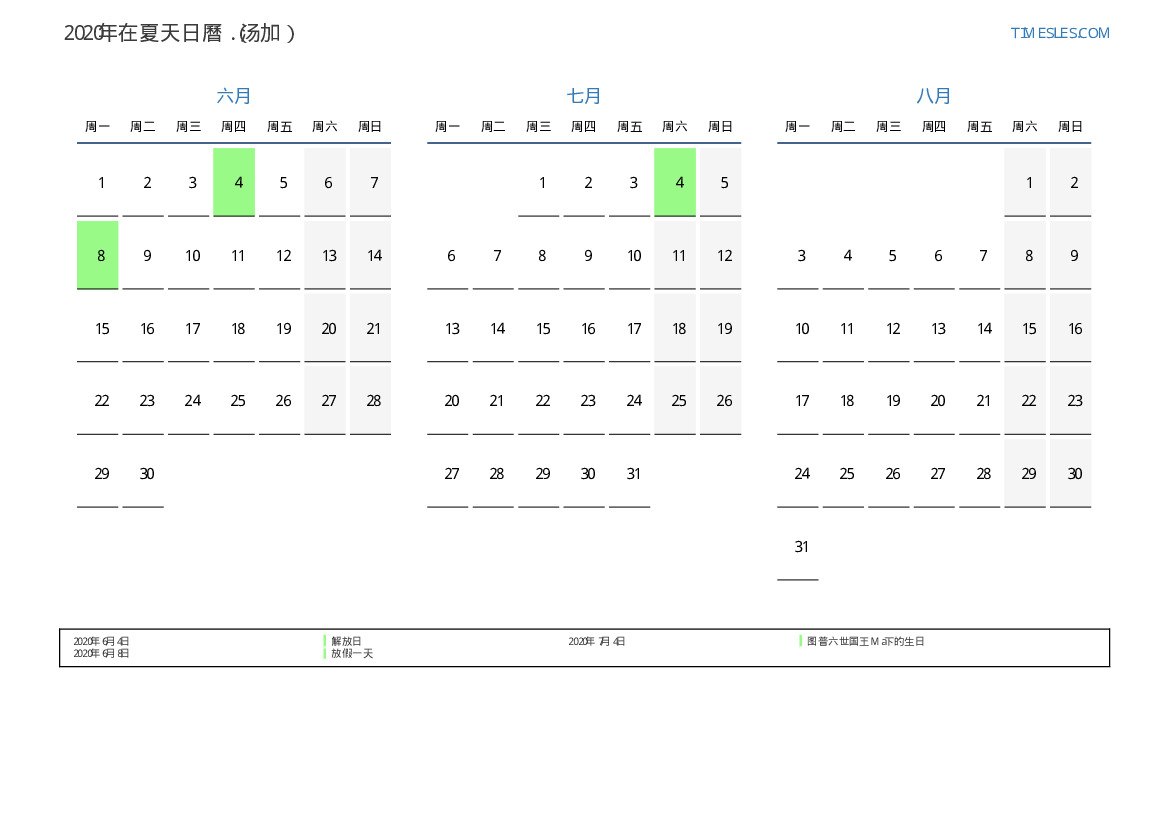Click green-highlighted June 8 holiday cell
1169x827 pixels.
coord(98,255)
